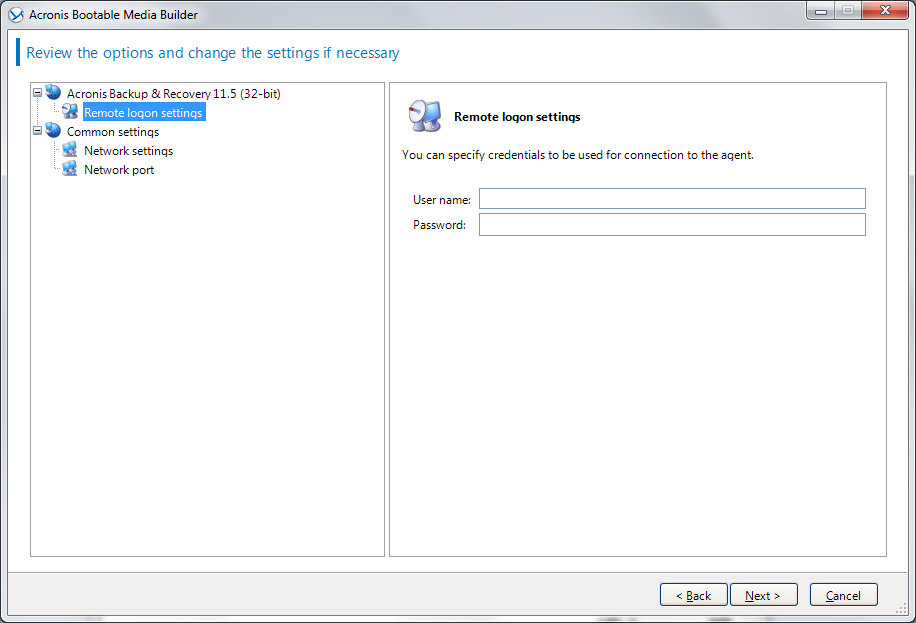The image size is (916, 623).
Task: Click the 'Password:' label
Action: [x=439, y=225]
